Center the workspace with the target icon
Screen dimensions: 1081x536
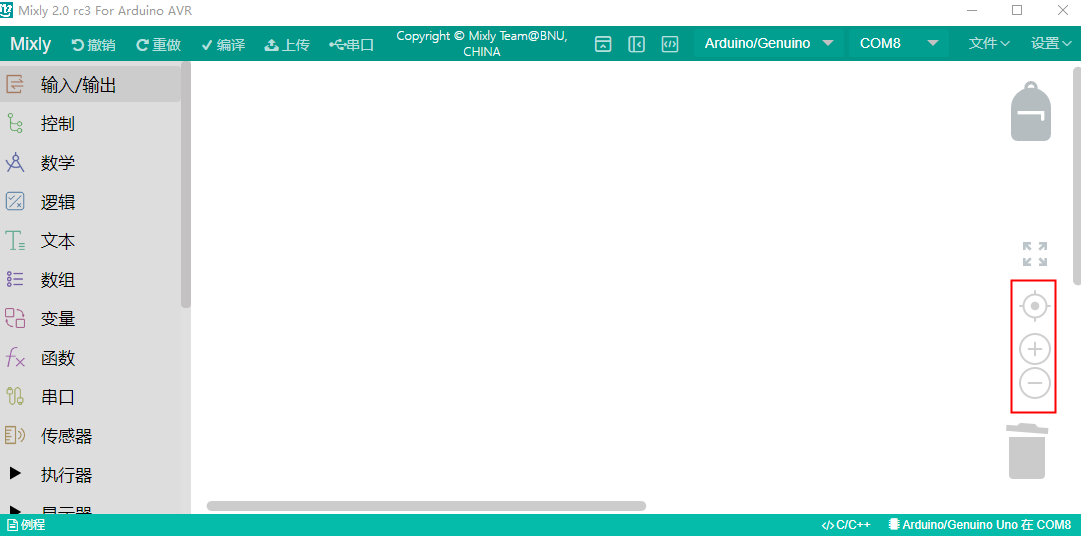click(x=1035, y=306)
